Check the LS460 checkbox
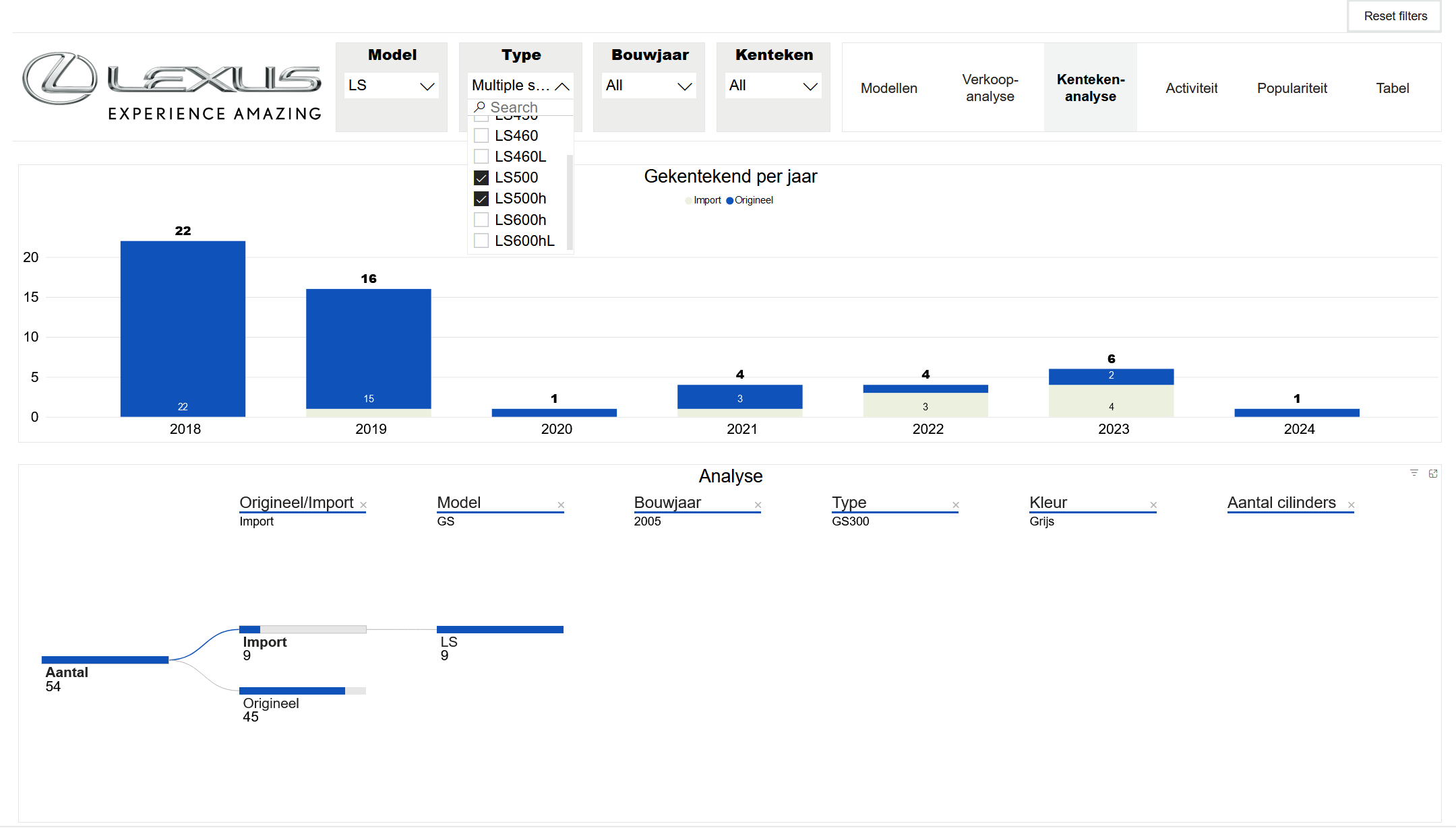 481,135
